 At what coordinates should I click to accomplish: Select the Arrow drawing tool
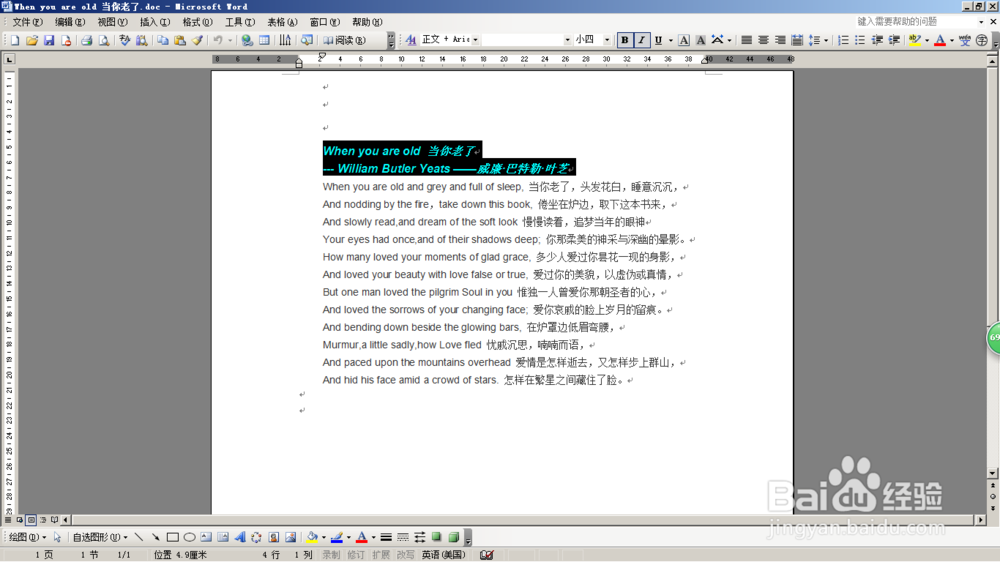point(156,537)
